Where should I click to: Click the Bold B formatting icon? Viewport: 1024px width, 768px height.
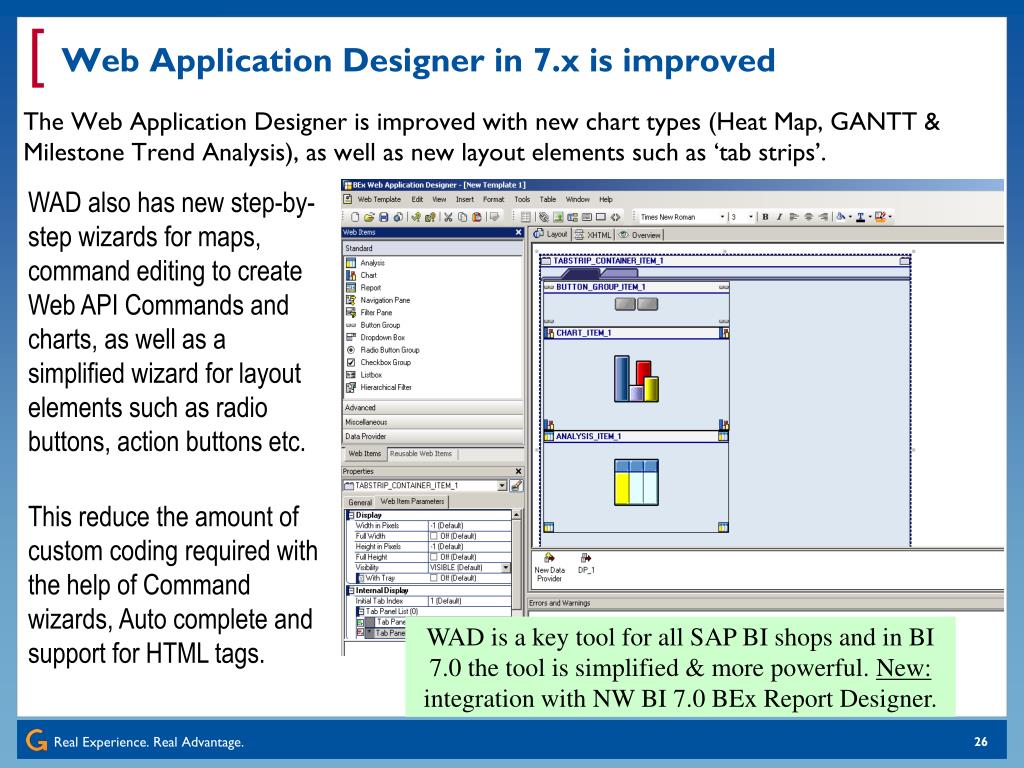(x=765, y=217)
